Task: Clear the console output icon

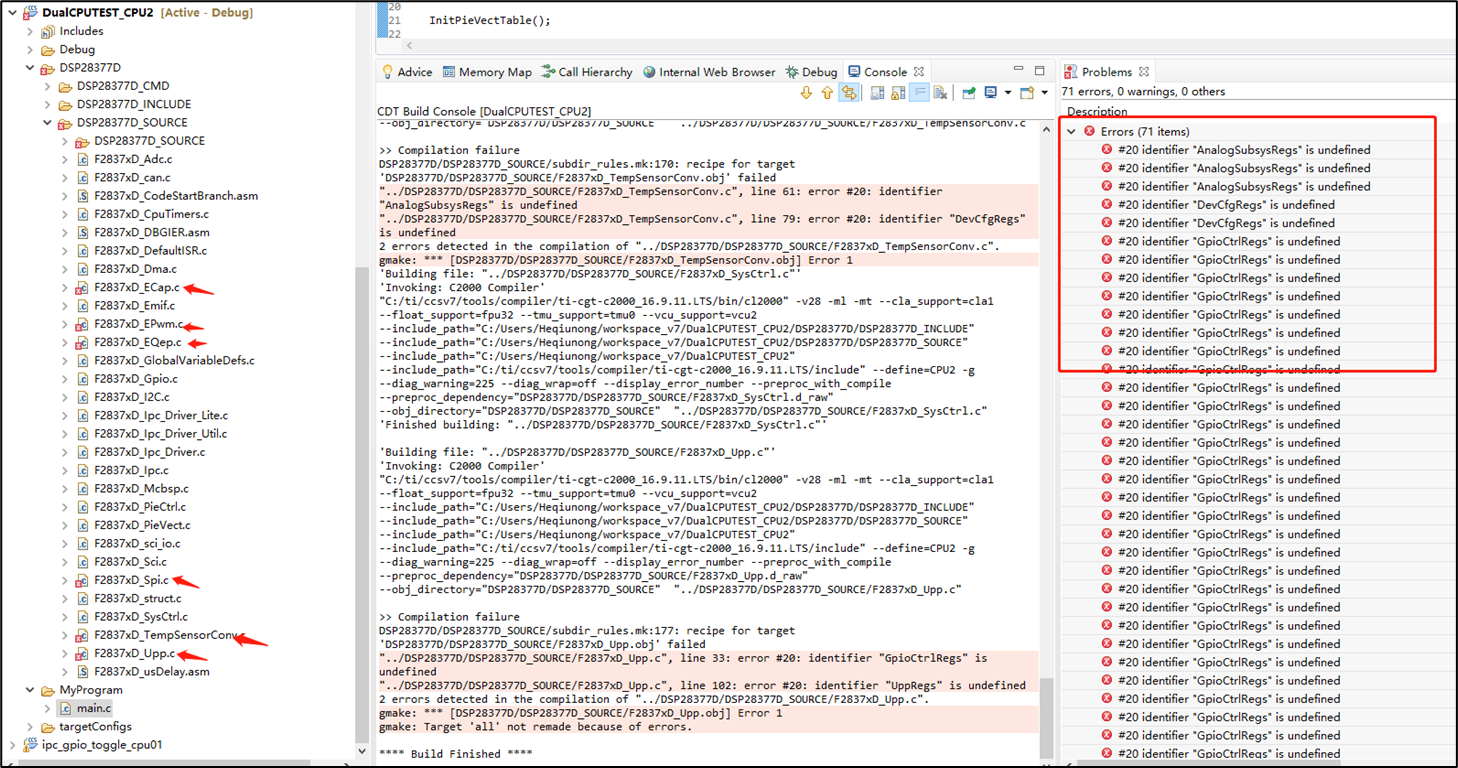Action: 940,93
